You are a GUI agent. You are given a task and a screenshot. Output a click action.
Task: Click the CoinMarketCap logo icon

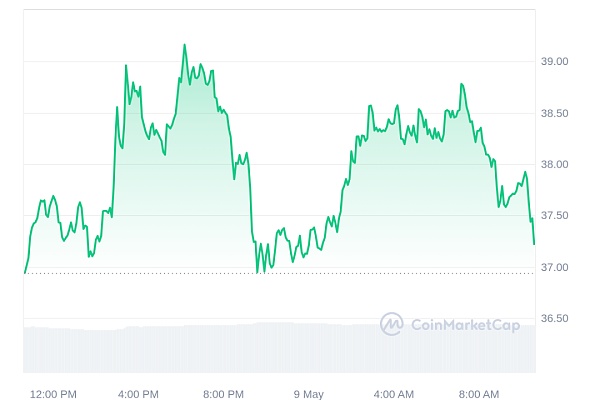(391, 324)
